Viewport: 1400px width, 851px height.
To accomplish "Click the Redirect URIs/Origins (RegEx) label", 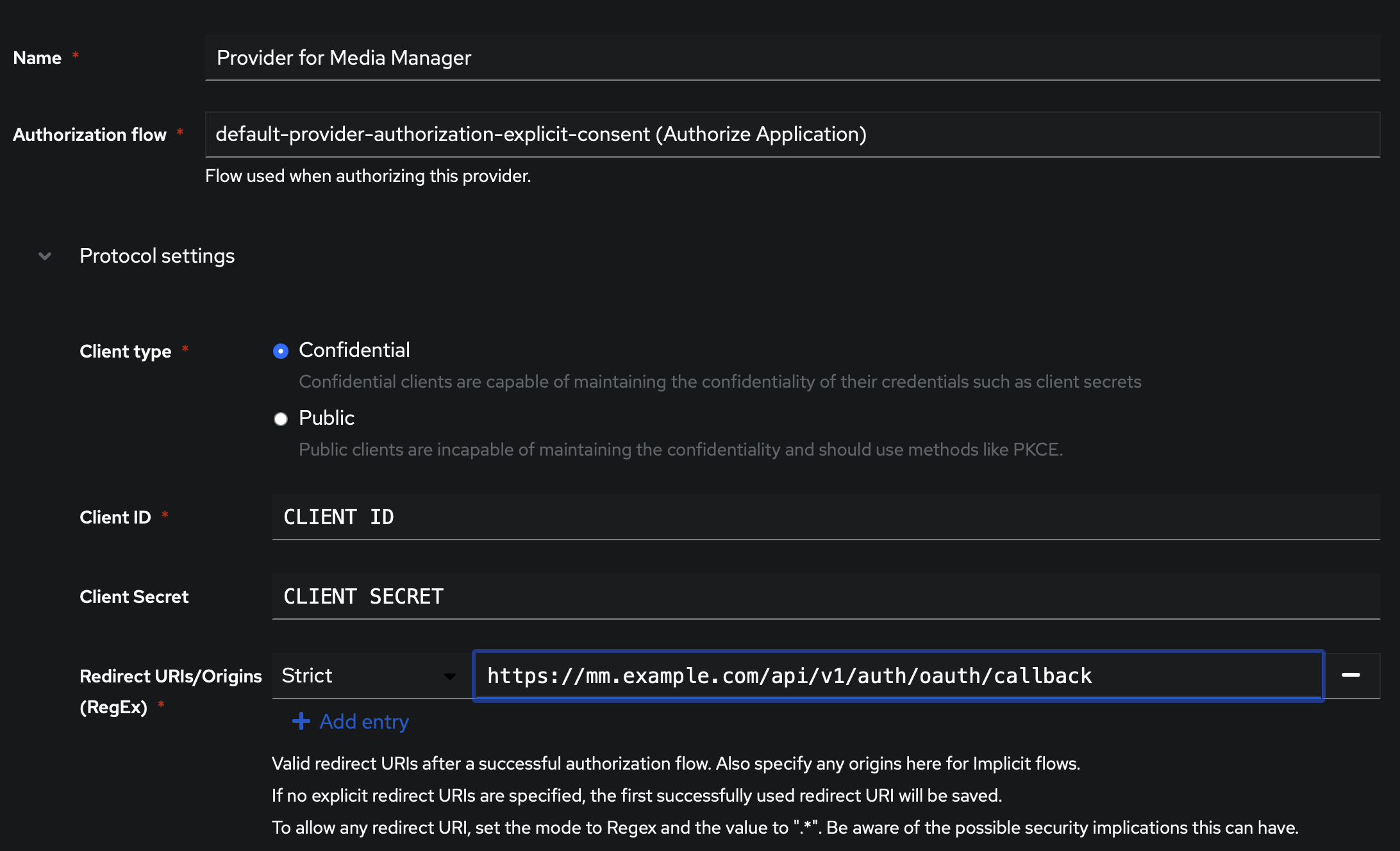I will pos(170,691).
